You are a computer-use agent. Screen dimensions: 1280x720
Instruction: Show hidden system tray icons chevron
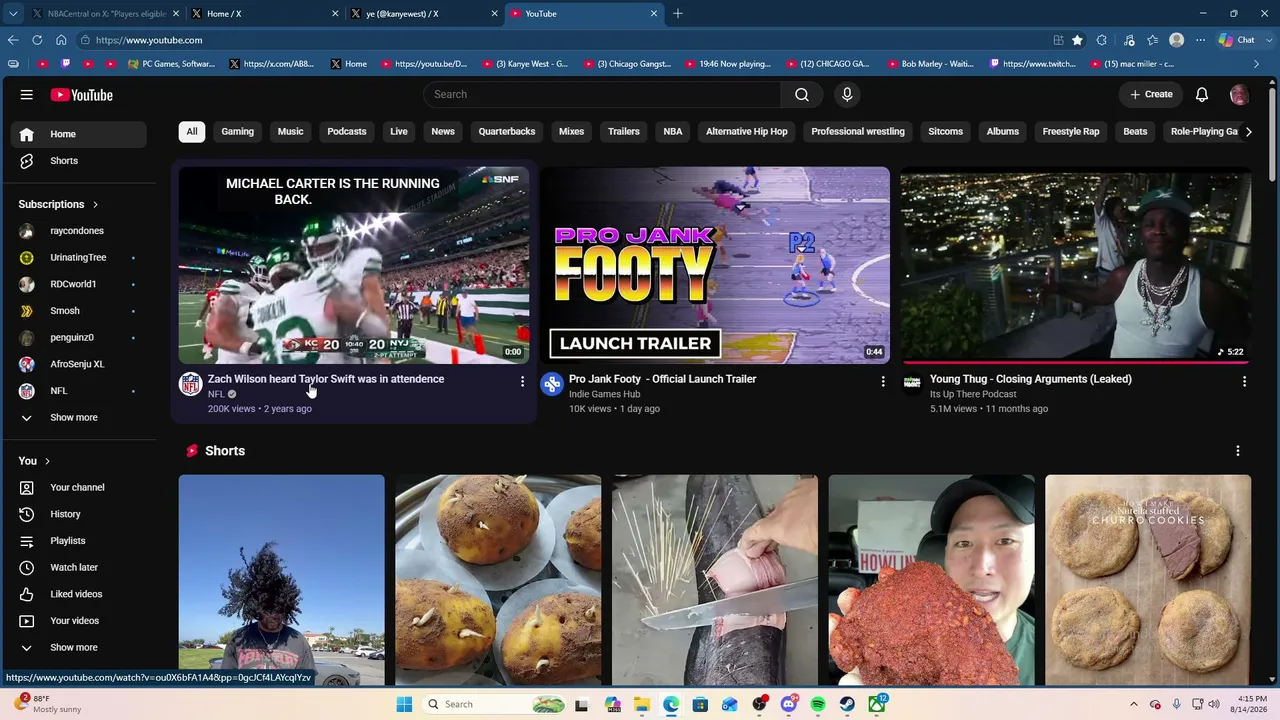[1133, 704]
